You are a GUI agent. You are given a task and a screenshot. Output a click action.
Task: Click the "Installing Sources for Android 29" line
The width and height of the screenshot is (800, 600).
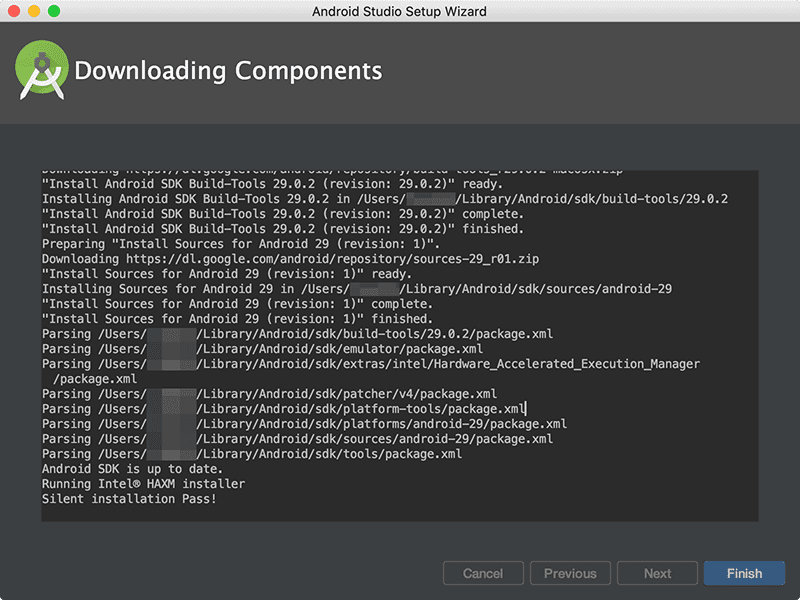point(357,289)
